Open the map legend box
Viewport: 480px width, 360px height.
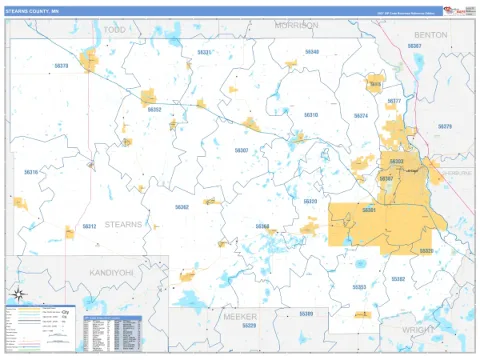coord(40,328)
